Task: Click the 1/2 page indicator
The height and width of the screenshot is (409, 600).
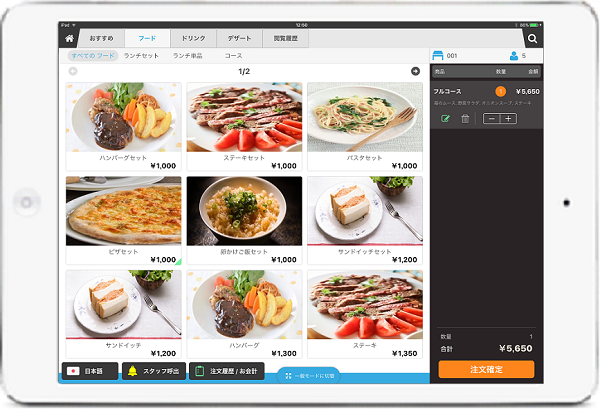Action: coord(244,71)
